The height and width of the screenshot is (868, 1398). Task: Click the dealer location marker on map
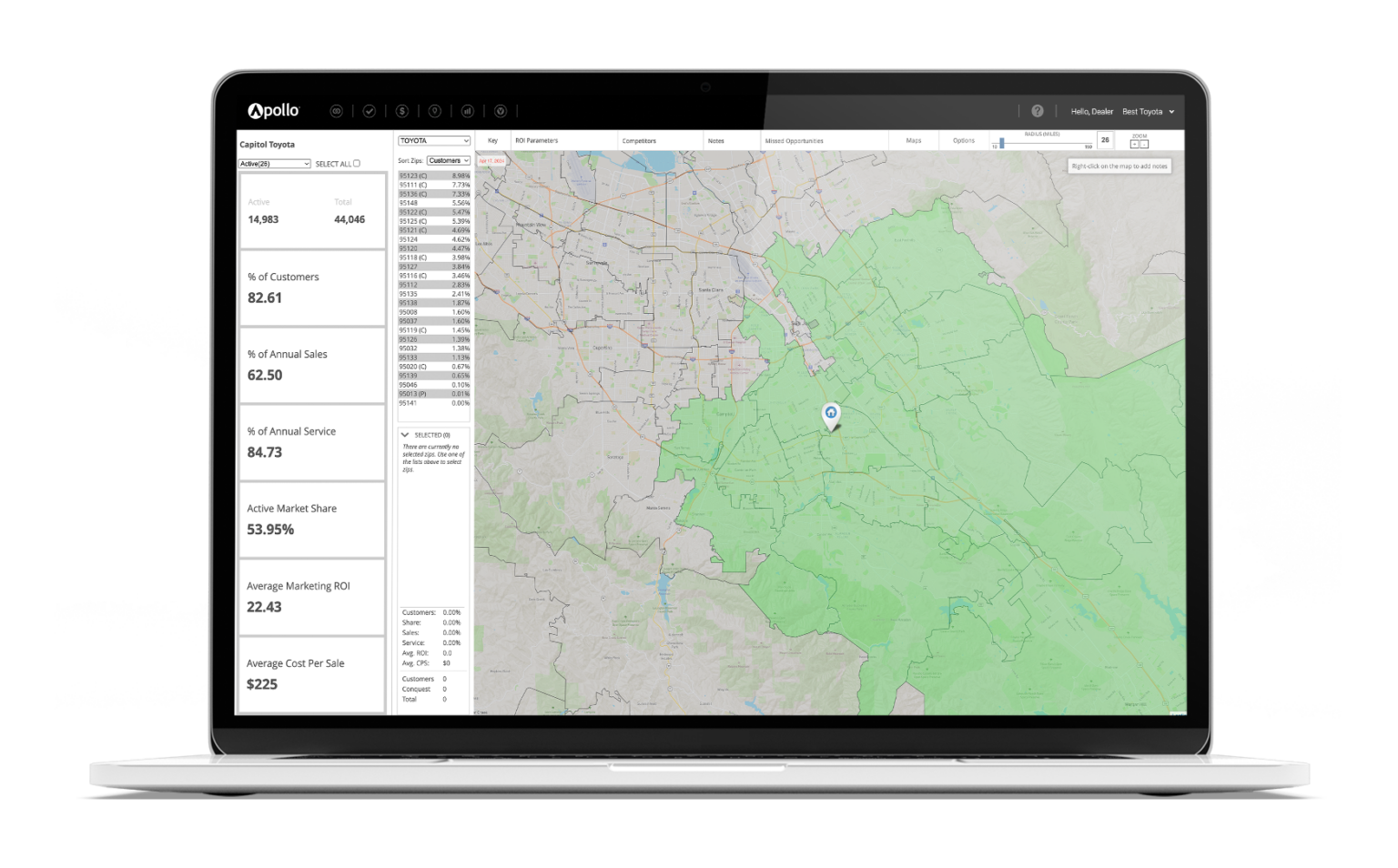click(830, 415)
